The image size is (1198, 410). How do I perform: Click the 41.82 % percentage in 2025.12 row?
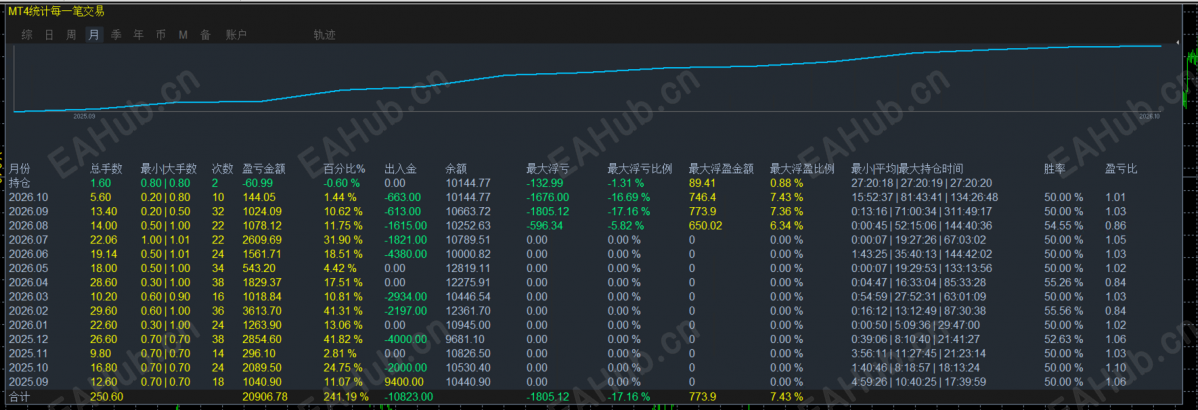coord(342,339)
